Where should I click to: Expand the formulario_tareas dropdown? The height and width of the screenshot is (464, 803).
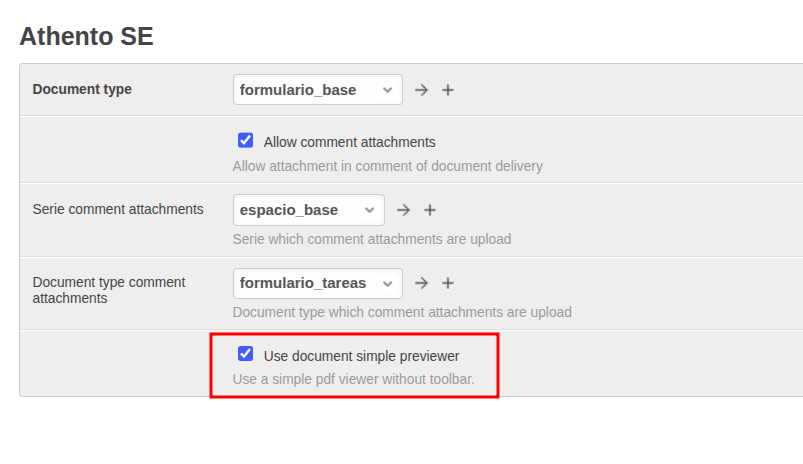(317, 283)
